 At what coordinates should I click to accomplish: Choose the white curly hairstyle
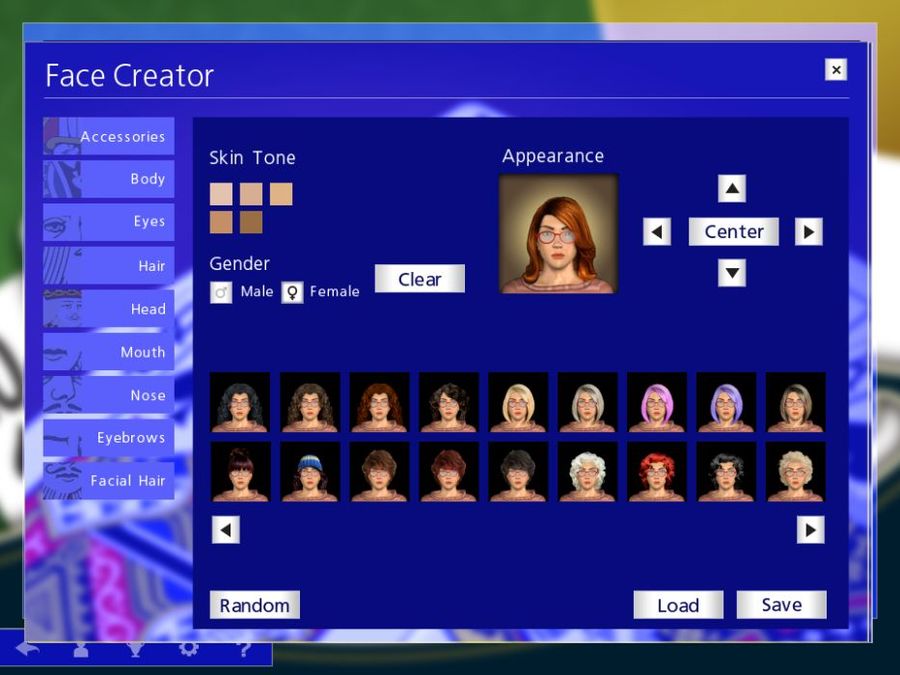pos(587,472)
